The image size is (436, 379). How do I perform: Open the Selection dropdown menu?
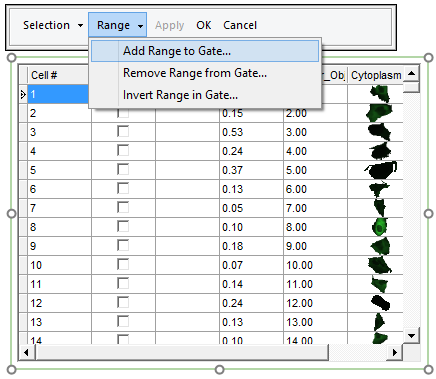click(53, 25)
